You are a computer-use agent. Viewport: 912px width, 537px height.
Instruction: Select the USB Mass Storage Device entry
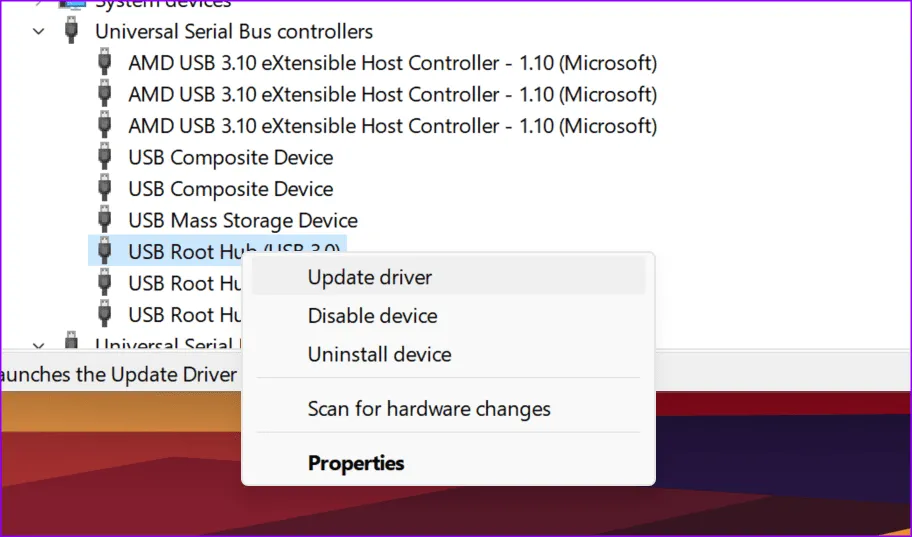[x=243, y=221]
